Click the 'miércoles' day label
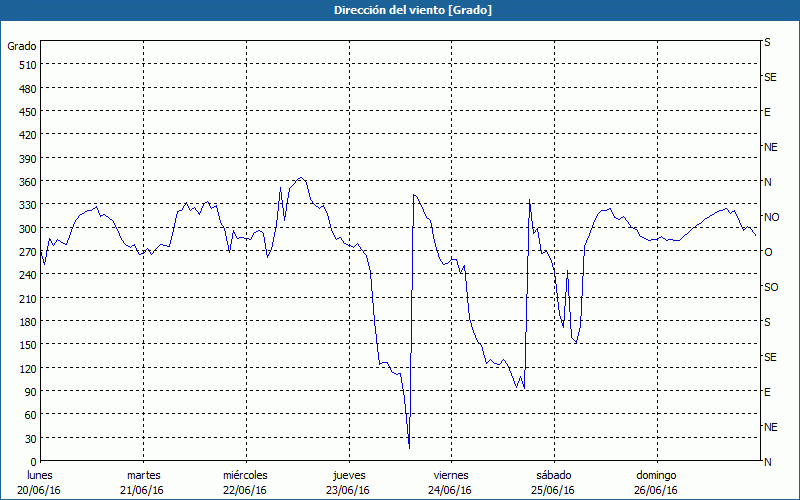This screenshot has width=800, height=500. (x=245, y=475)
